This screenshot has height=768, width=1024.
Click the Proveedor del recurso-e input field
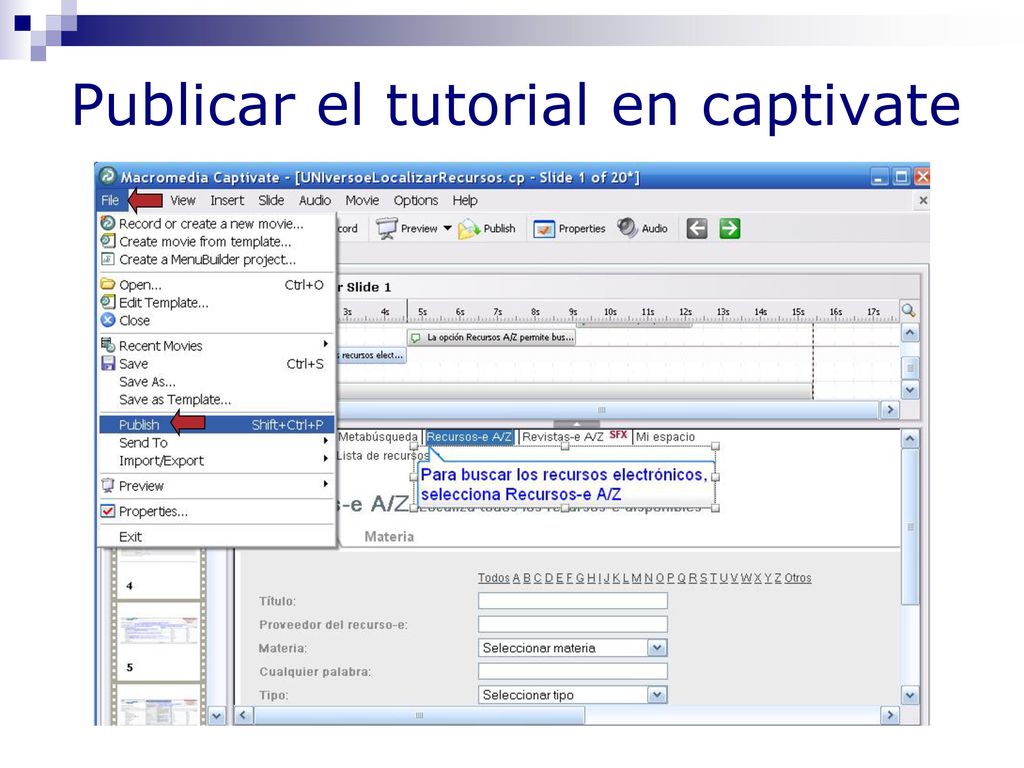pos(573,624)
